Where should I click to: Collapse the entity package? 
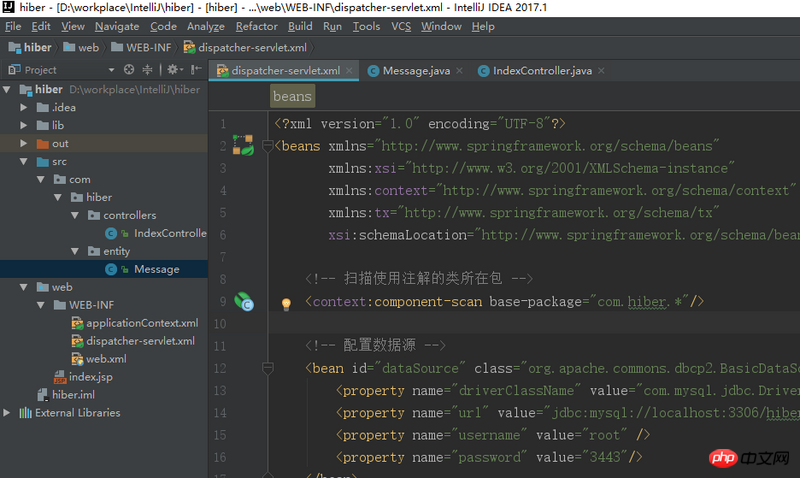(x=75, y=251)
